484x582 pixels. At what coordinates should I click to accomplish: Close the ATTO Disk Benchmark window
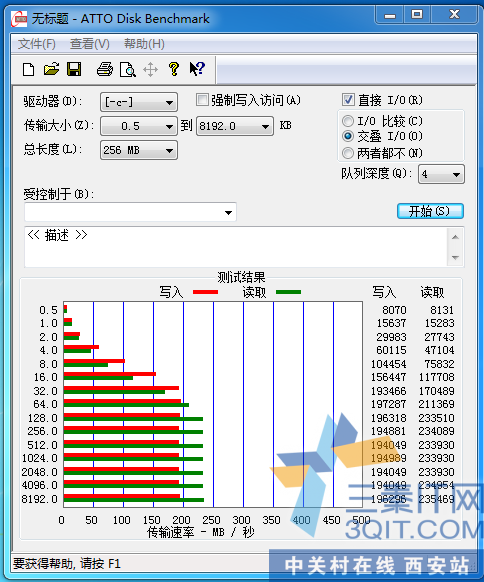point(454,15)
